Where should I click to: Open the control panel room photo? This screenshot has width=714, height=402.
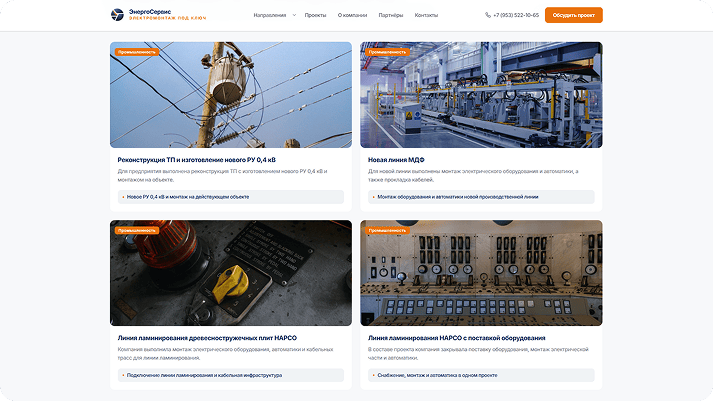coord(481,273)
